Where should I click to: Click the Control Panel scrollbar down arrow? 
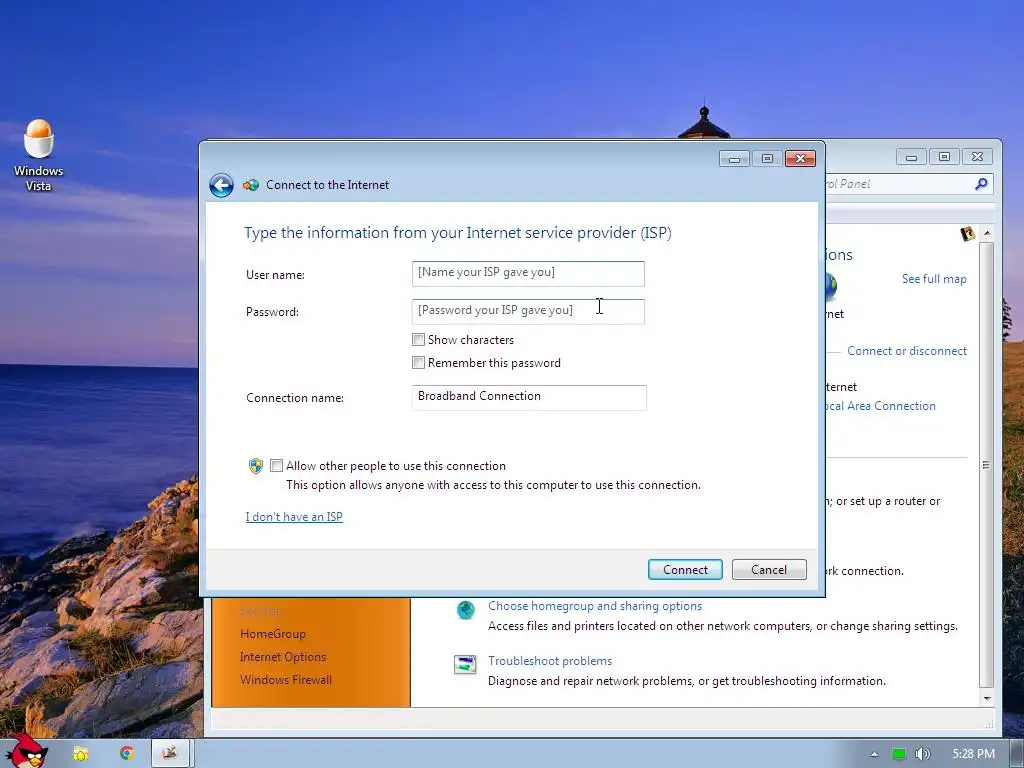(x=987, y=698)
